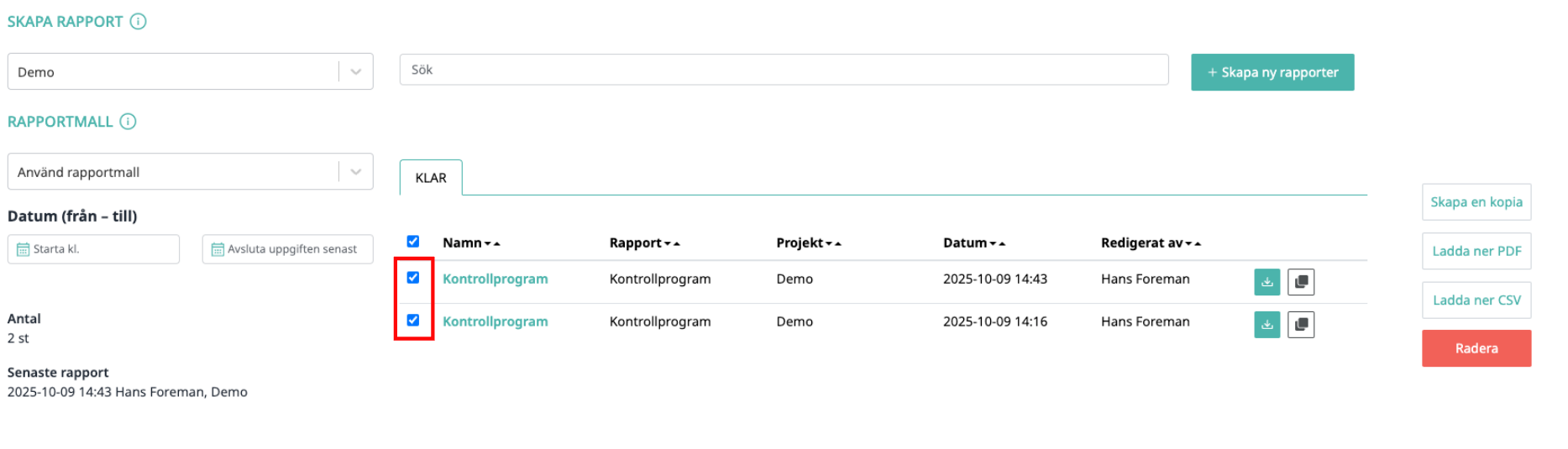Uncheck the 14:43 Kontrollprogram row checkbox
This screenshot has width=1568, height=449.
(413, 278)
